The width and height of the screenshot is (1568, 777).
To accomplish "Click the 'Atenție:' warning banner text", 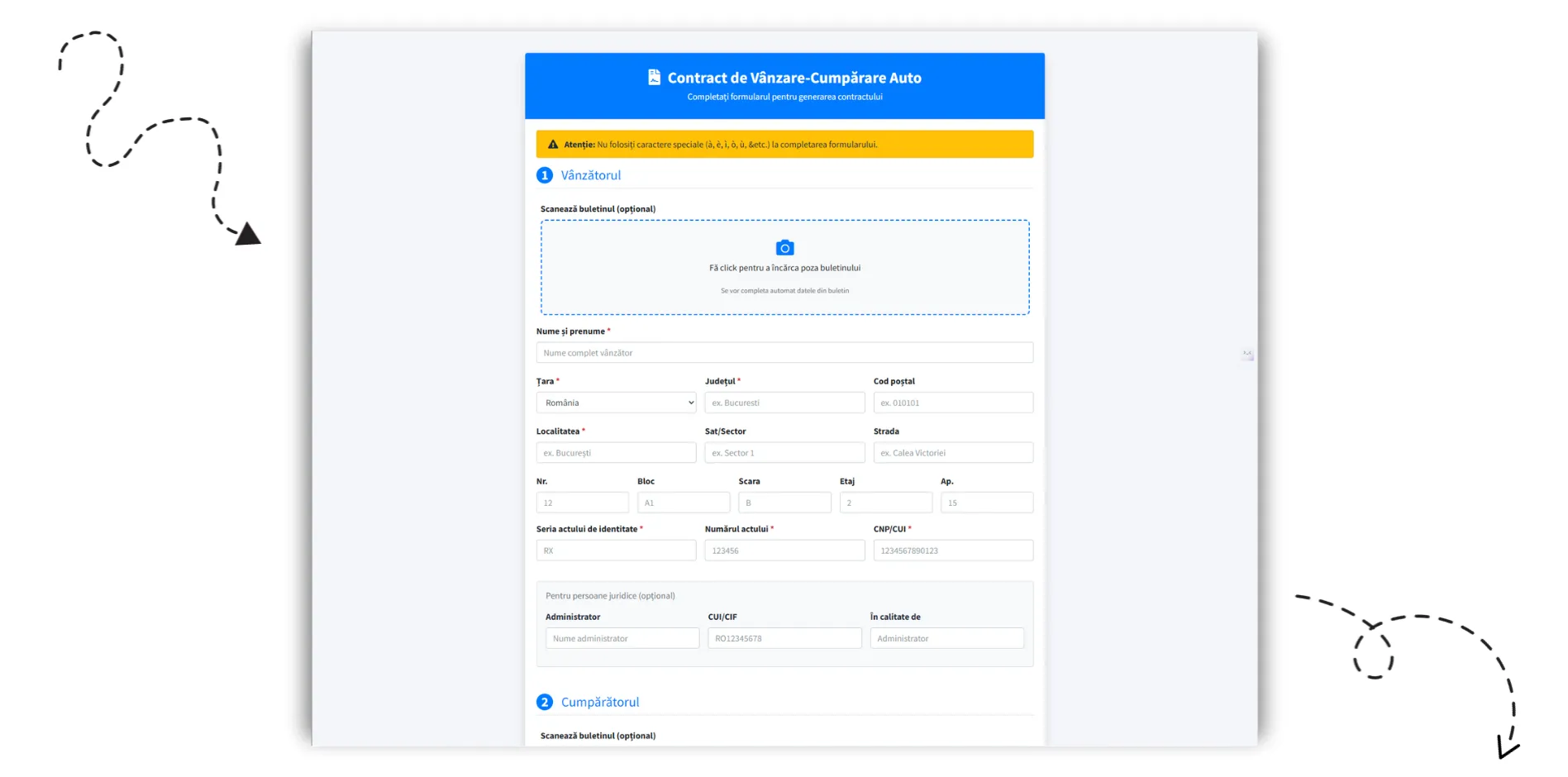I will tap(721, 145).
